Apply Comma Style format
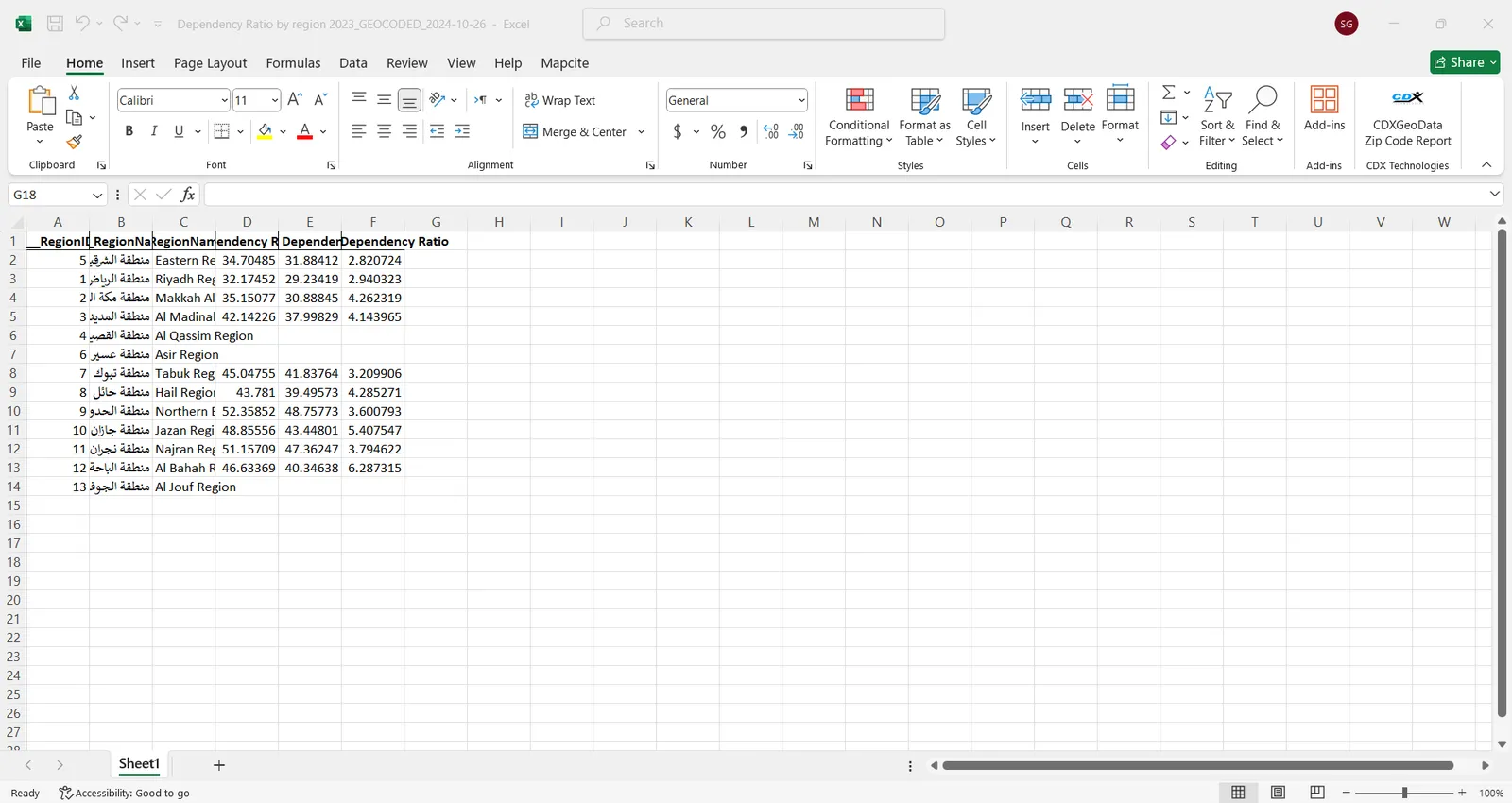This screenshot has height=803, width=1512. pos(744,131)
